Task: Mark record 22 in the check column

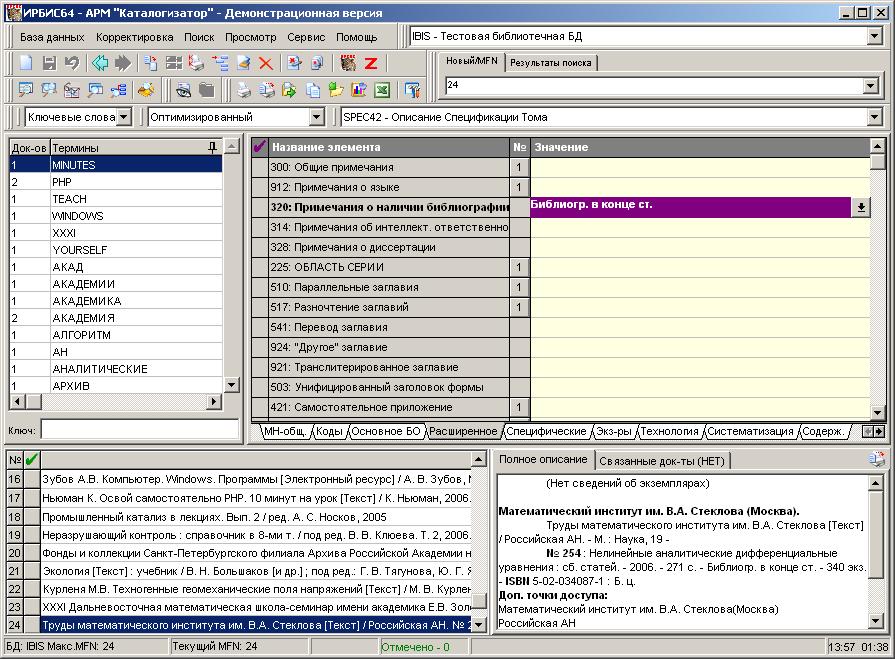Action: pos(32,589)
